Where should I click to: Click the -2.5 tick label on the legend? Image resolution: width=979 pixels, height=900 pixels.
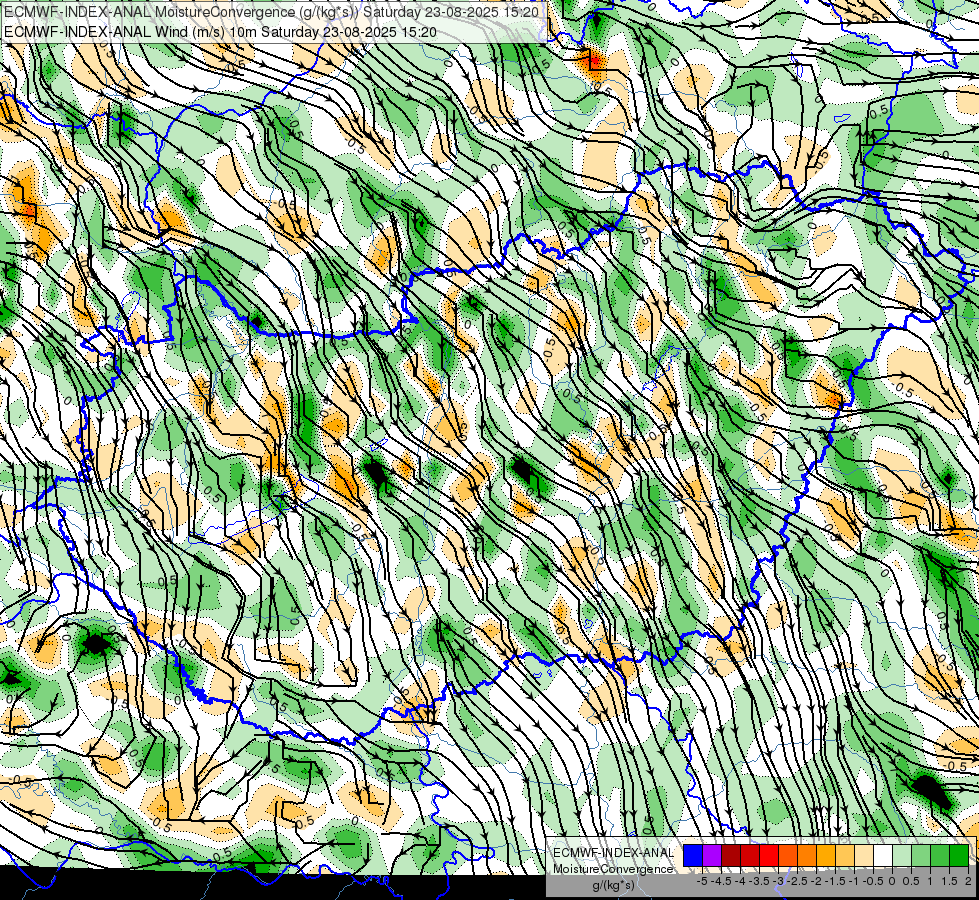[797, 881]
